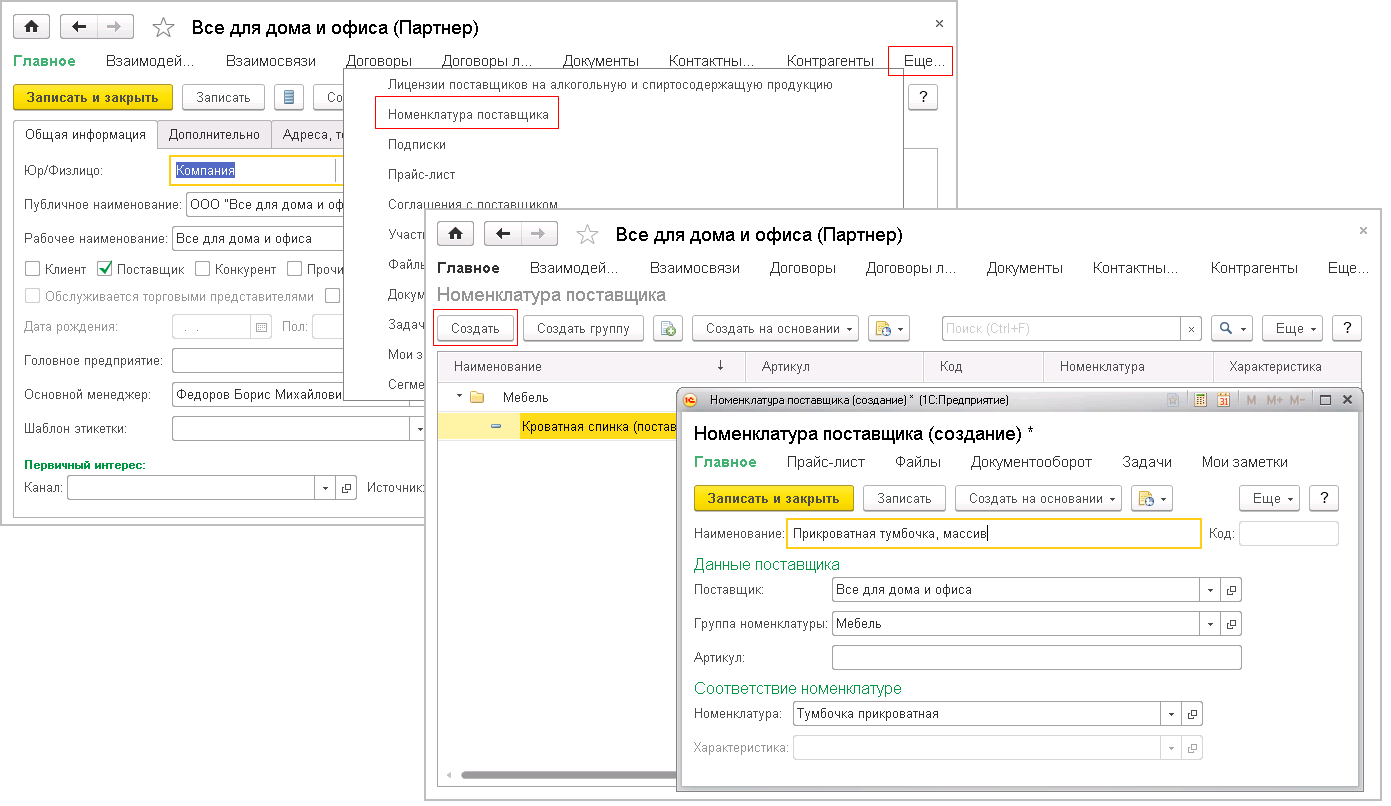Click Записать и закрыть in back partner window
The height and width of the screenshot is (806, 1391).
tap(93, 97)
